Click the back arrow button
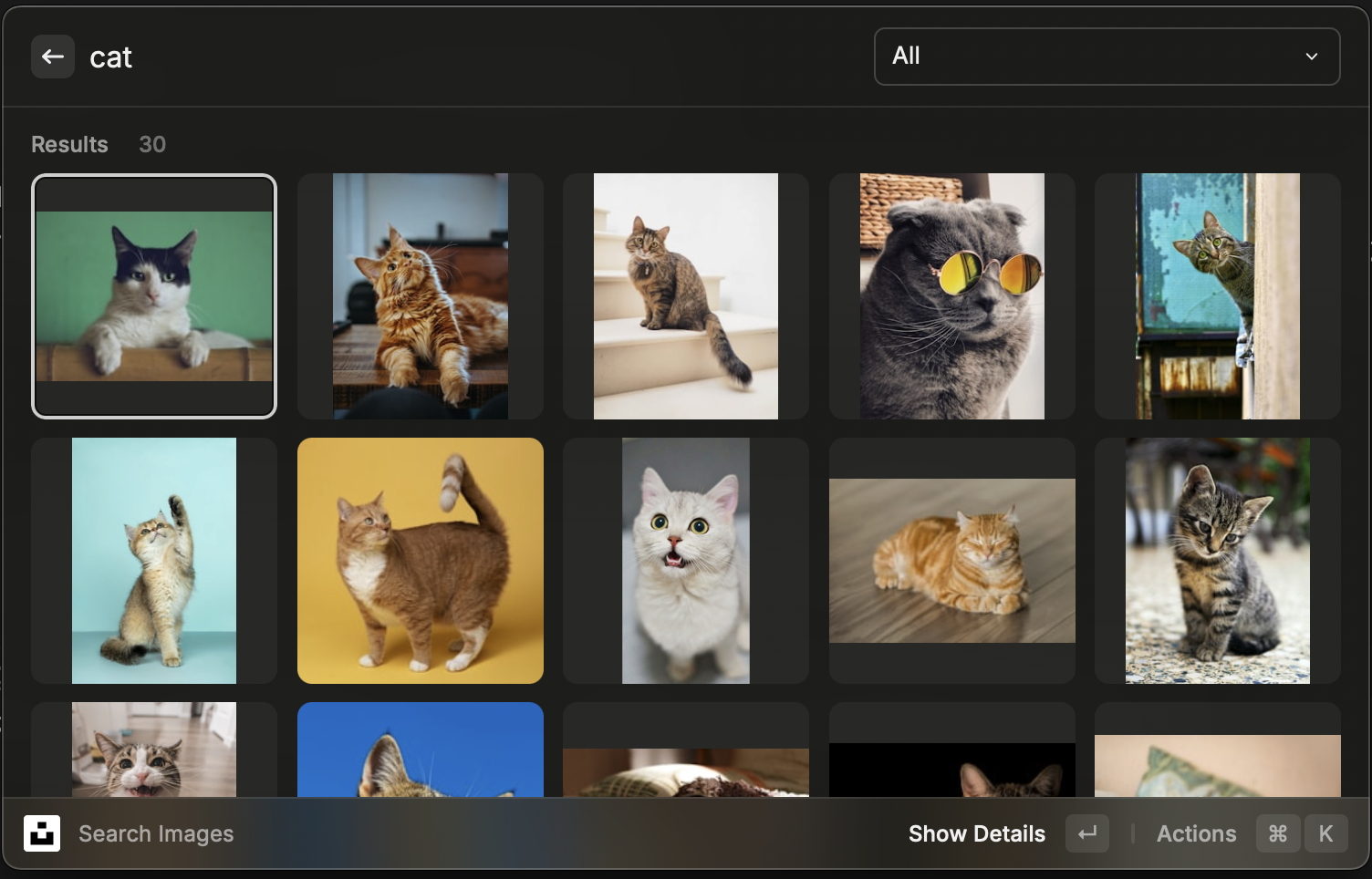 pyautogui.click(x=53, y=57)
